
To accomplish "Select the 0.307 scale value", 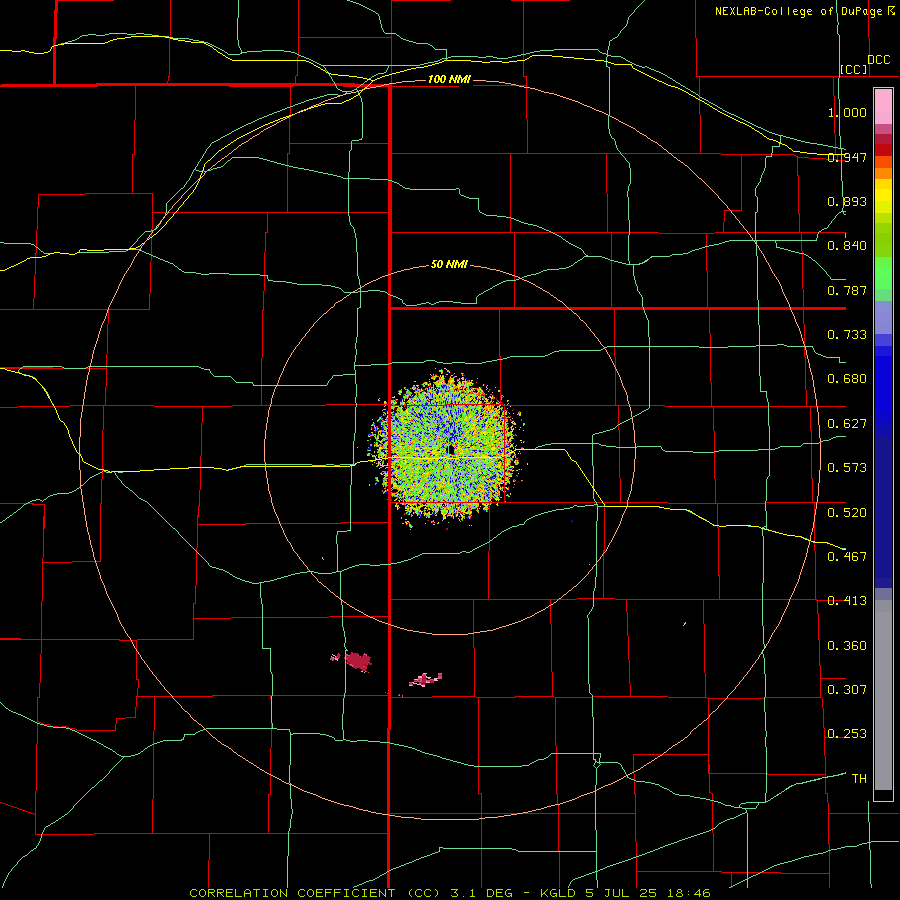I will click(847, 689).
